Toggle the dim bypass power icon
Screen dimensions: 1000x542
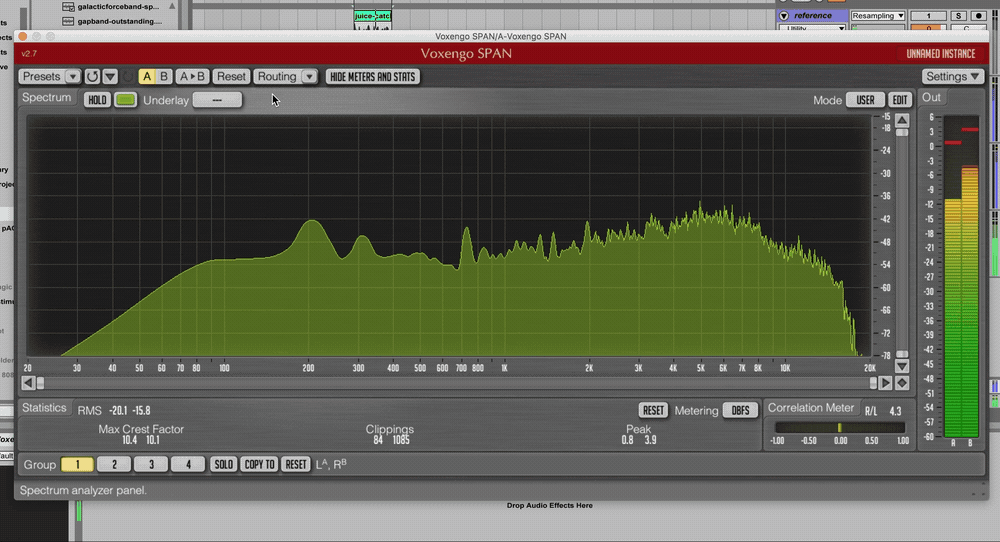click(x=128, y=77)
